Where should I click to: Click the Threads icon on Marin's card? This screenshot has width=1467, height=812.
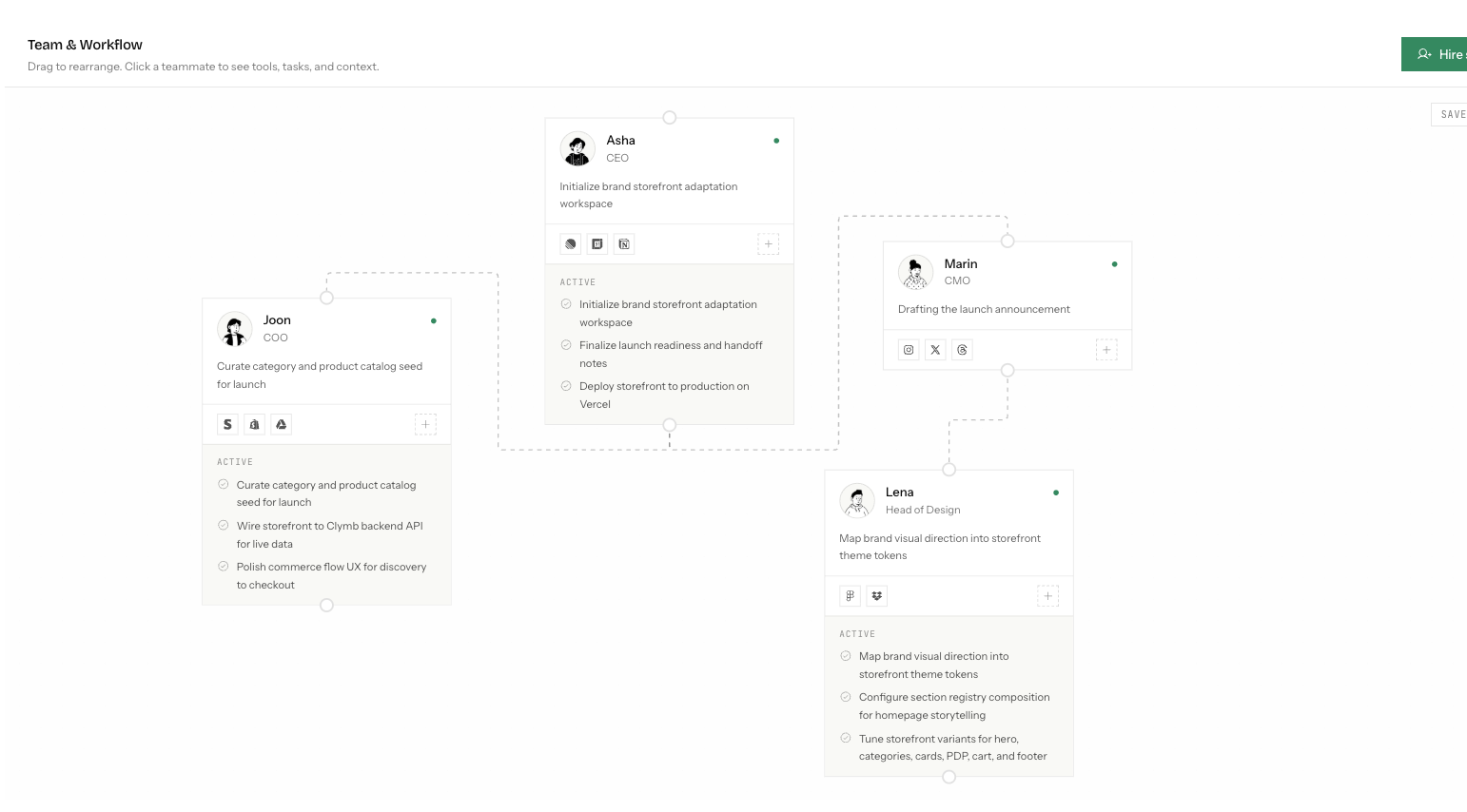click(x=962, y=350)
